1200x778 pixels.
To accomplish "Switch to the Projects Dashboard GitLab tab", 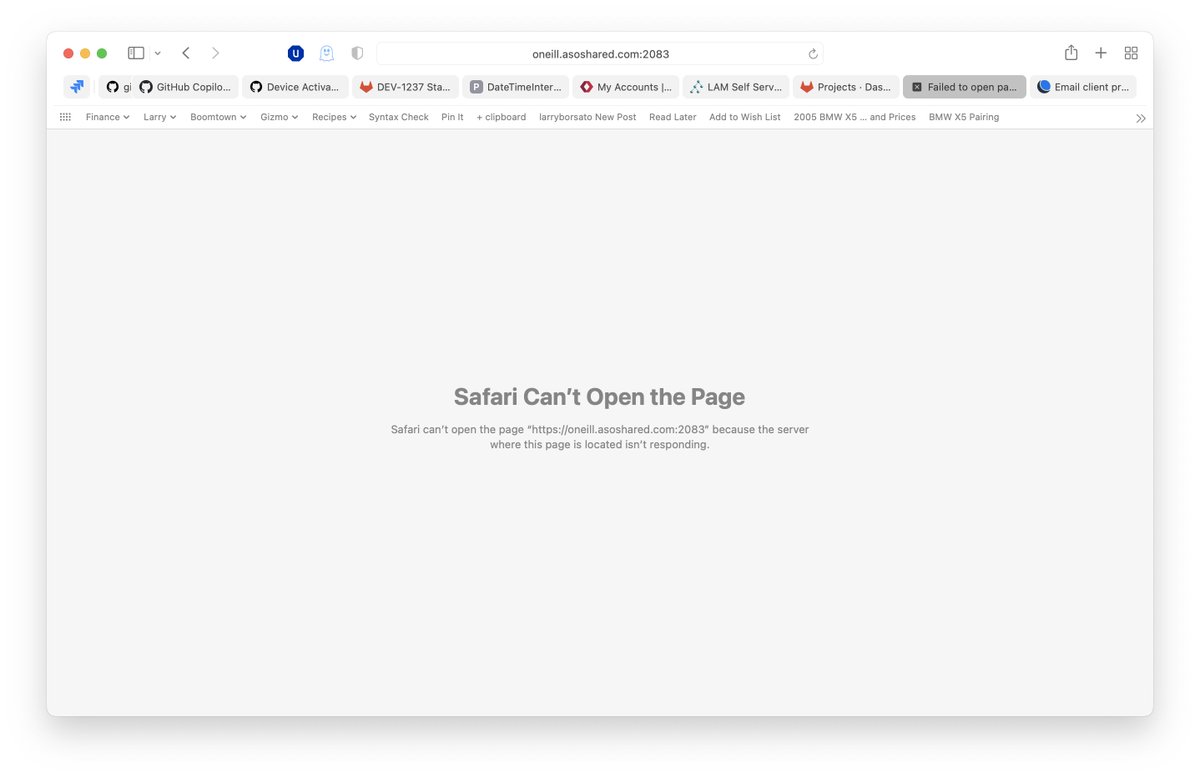I will click(x=845, y=87).
